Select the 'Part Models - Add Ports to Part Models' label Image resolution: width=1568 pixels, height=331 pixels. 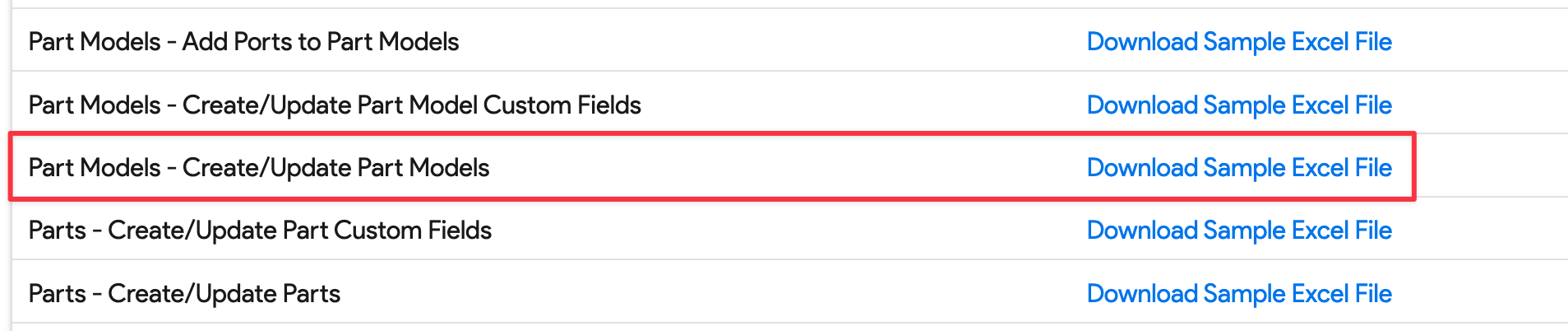tap(243, 42)
